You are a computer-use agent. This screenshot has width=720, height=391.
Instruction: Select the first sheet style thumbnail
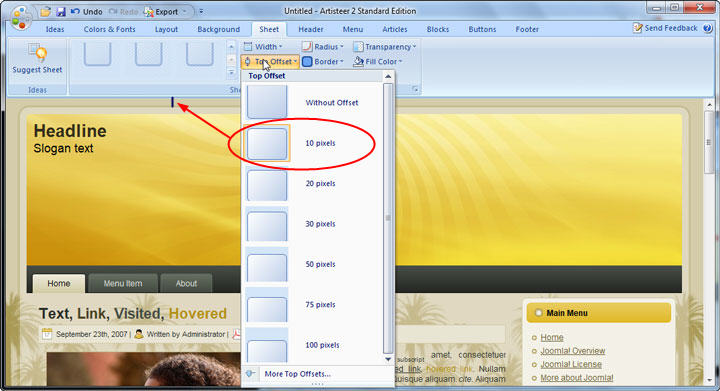tap(97, 55)
